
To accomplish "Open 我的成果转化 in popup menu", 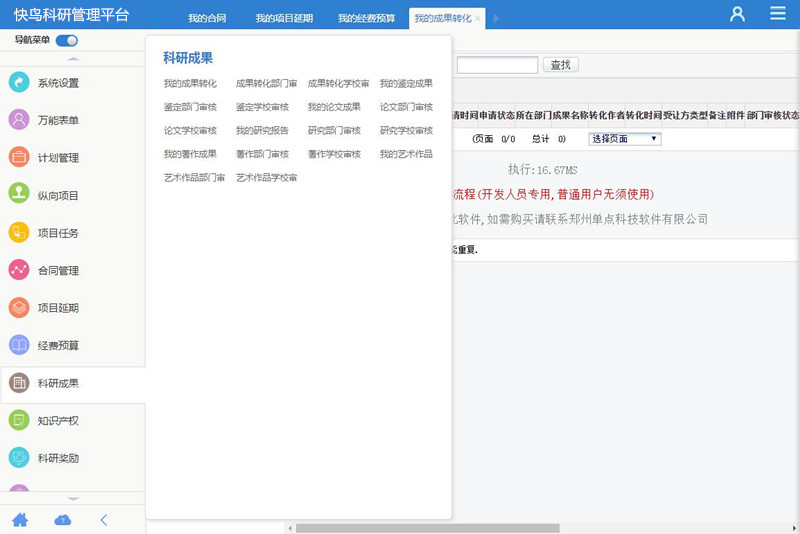I will pos(190,83).
